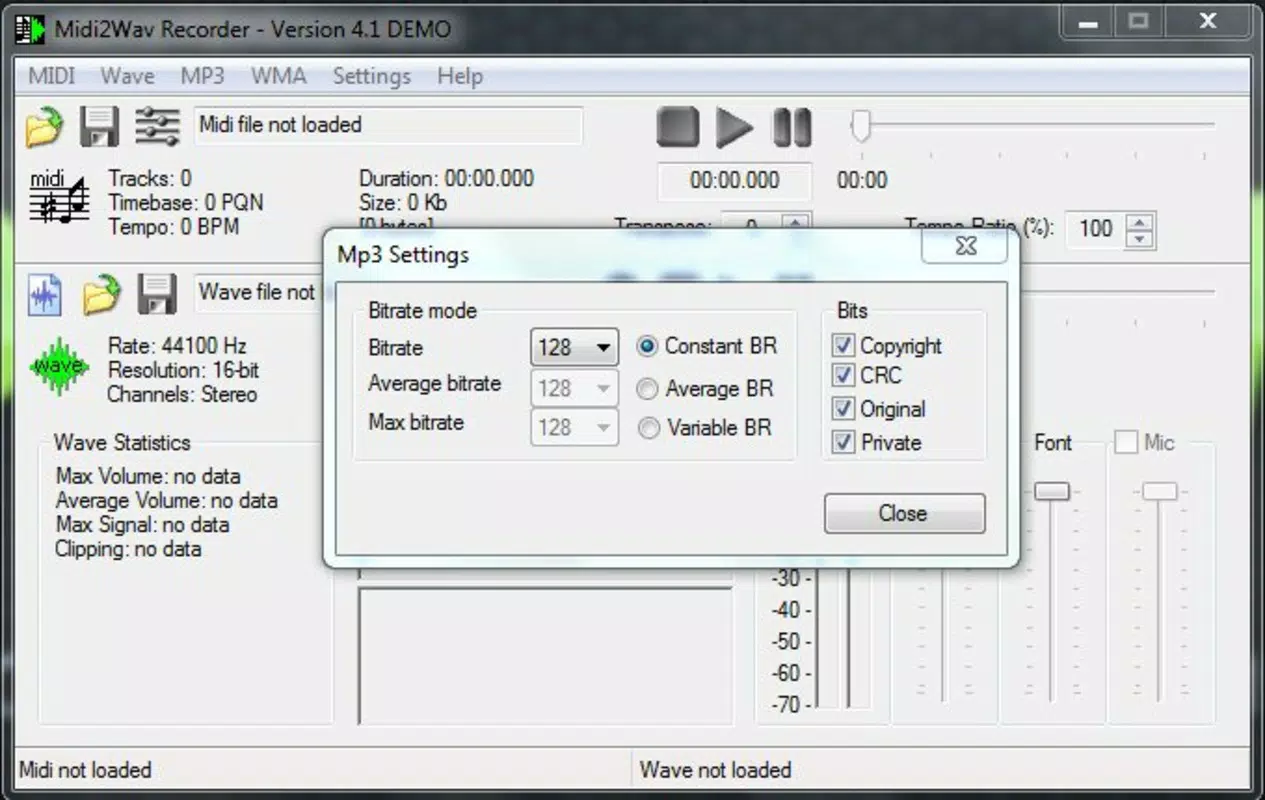Start MIDI playback with the play button
Viewport: 1265px width, 800px height.
click(734, 128)
